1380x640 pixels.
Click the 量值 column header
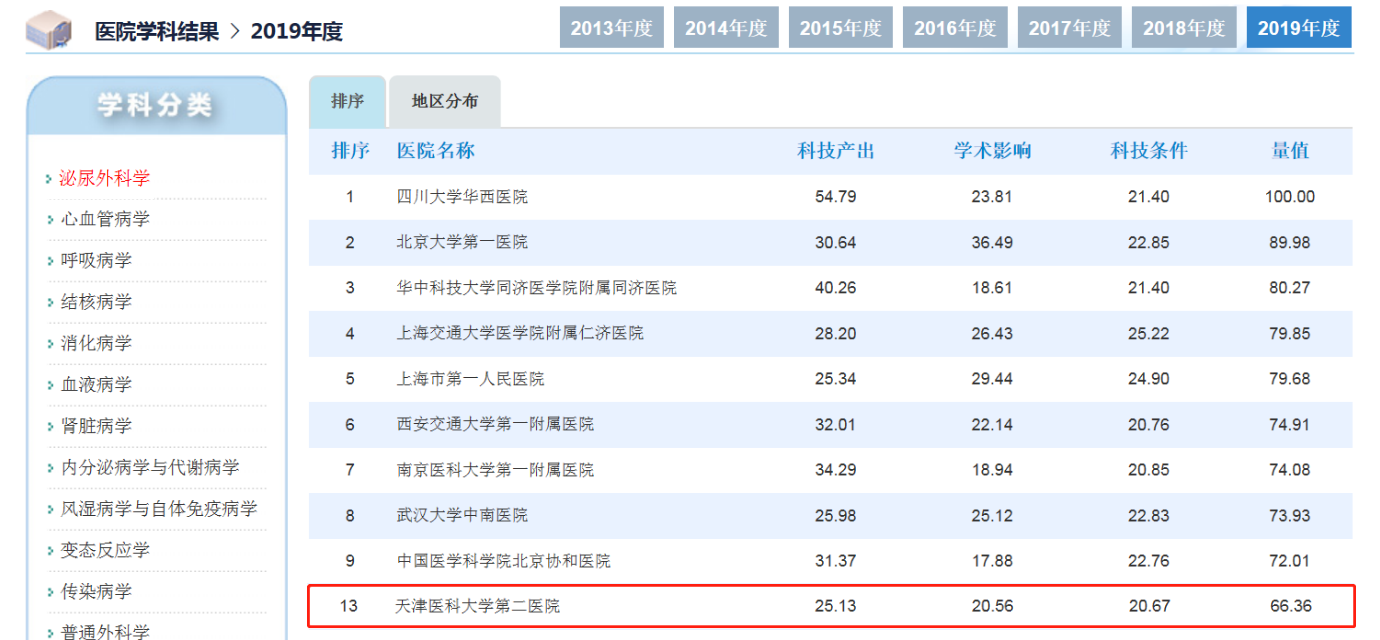pos(1290,151)
